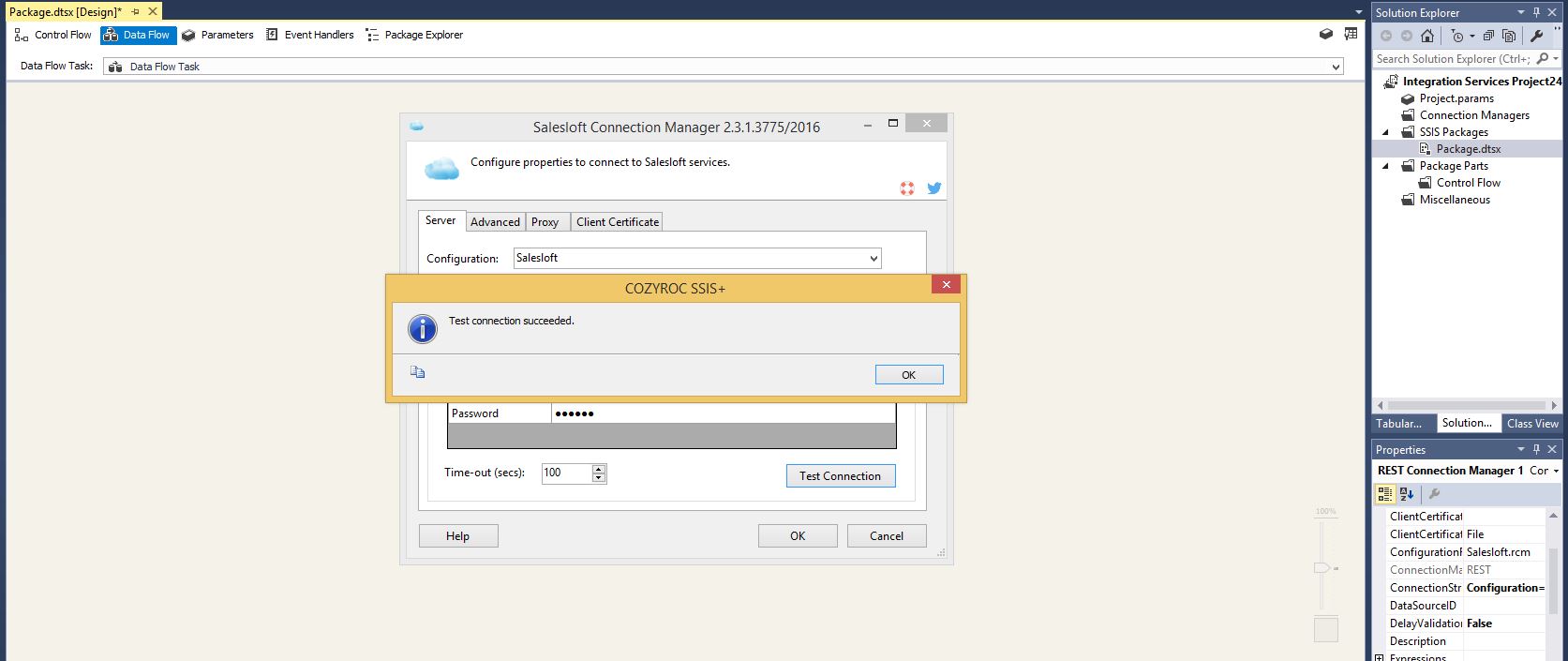Click Alphabetical sort icon in Properties panel
This screenshot has width=1568, height=661.
[x=1407, y=494]
